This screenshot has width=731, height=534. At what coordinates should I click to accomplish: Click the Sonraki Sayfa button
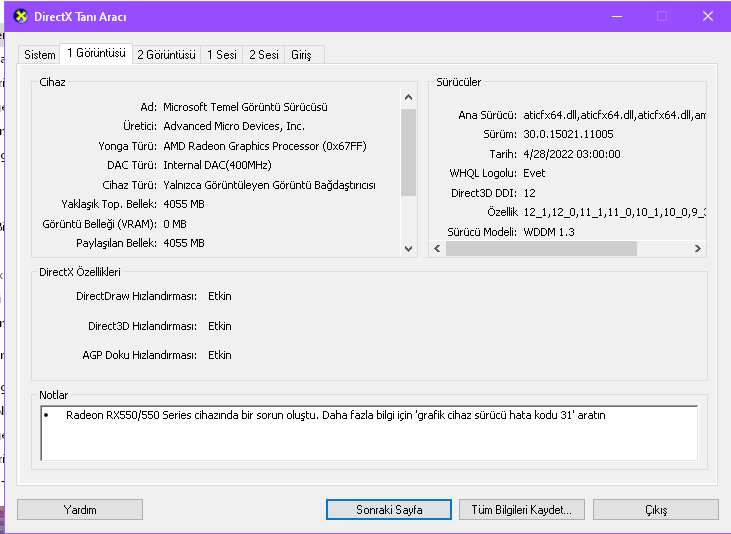[389, 510]
